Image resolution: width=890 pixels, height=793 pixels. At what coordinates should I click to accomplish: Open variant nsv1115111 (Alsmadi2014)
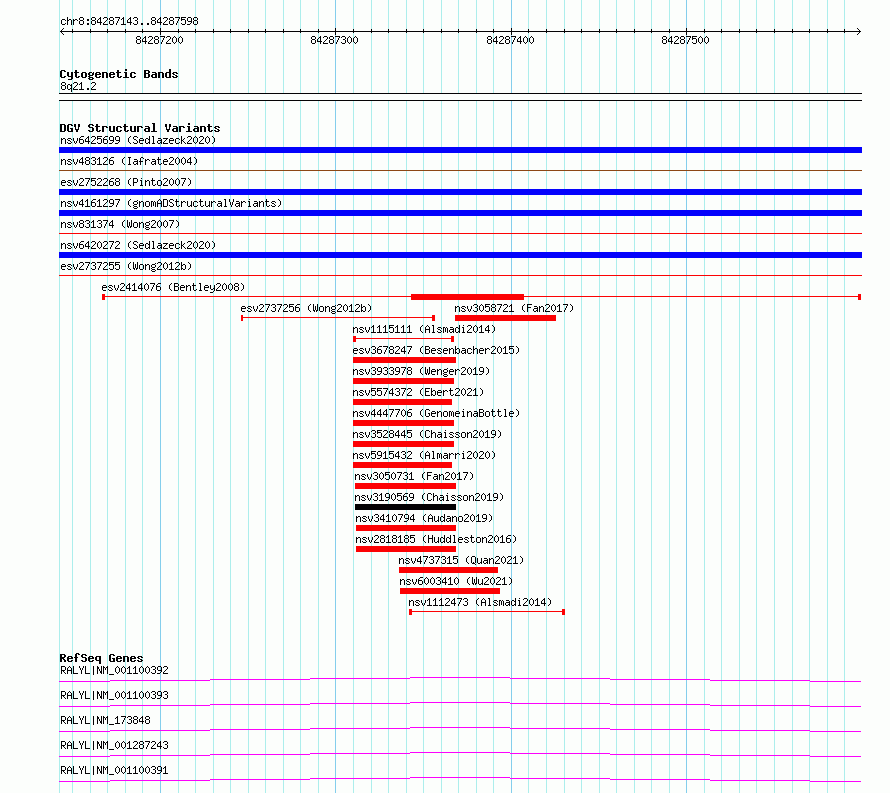click(x=424, y=329)
